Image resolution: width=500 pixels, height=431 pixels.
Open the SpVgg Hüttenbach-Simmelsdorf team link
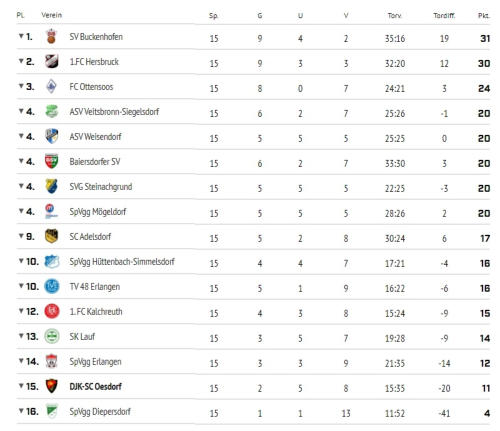click(x=122, y=262)
